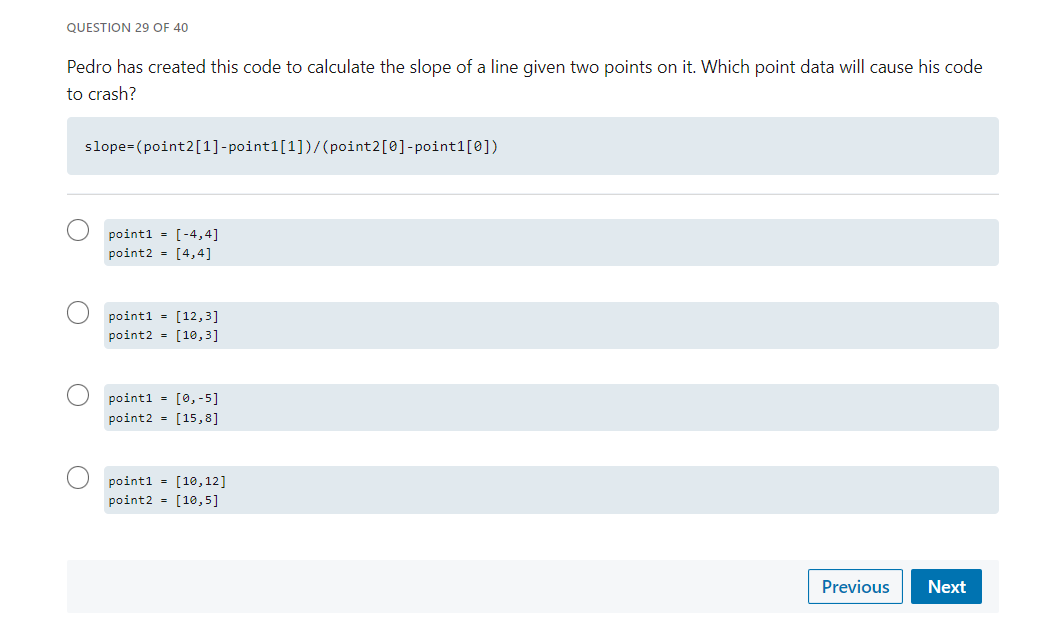1045x642 pixels.
Task: Click the word slope in the code snippet
Action: [x=104, y=146]
